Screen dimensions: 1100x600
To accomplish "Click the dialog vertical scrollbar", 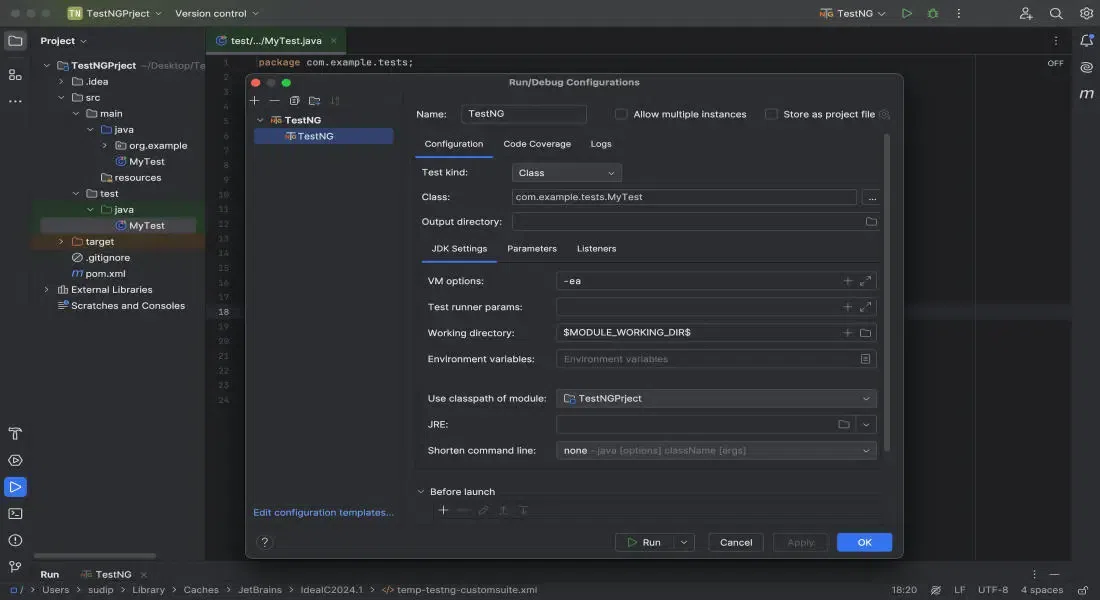I will (887, 291).
